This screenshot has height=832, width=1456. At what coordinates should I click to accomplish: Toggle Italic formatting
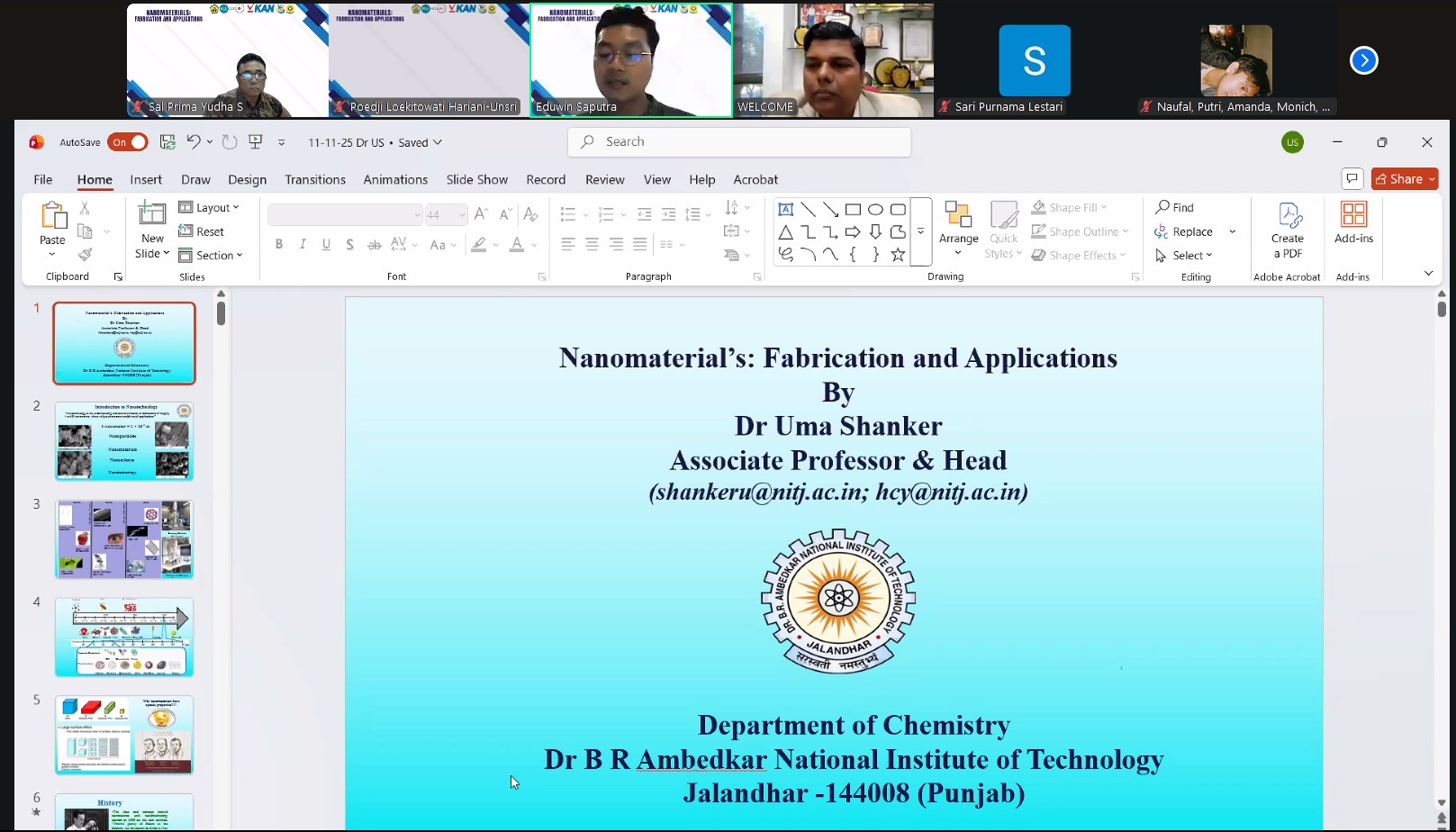click(x=303, y=244)
